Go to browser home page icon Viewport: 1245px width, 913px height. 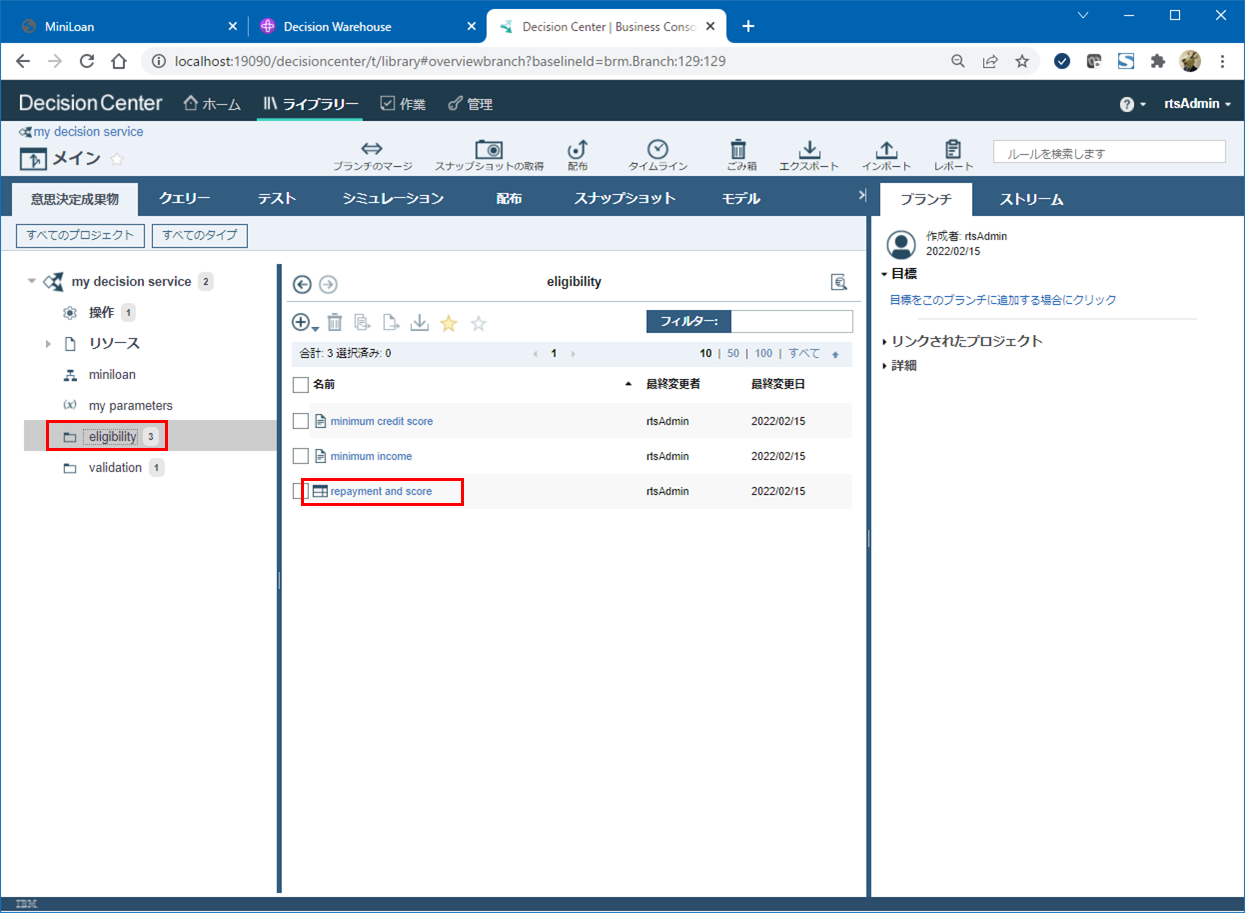118,61
